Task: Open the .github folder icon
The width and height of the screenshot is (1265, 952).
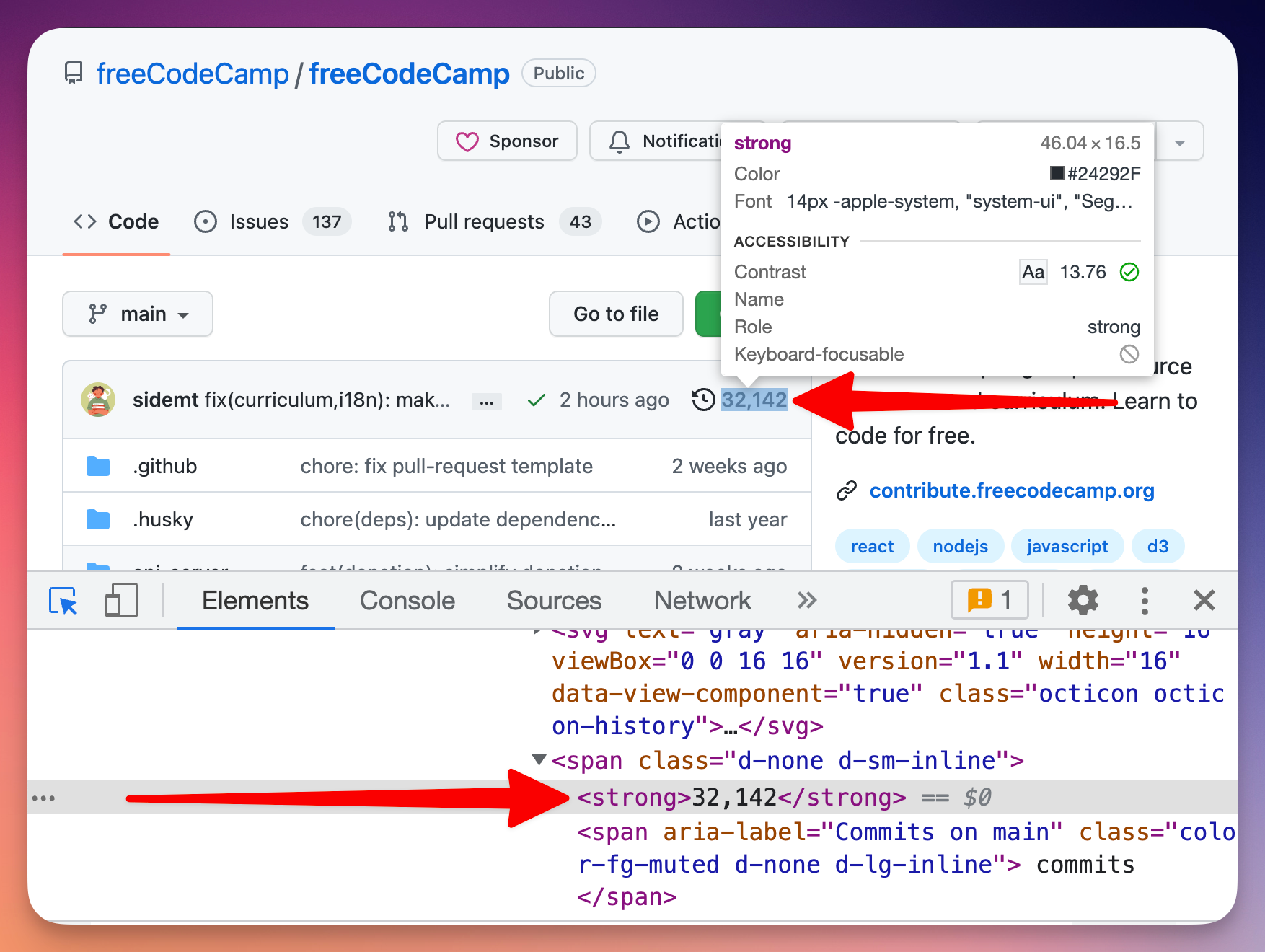Action: point(98,466)
